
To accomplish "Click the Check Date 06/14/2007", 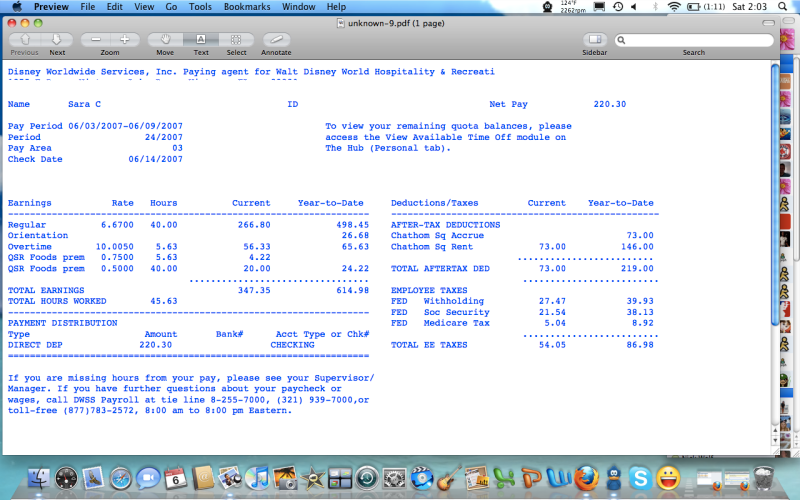I will click(155, 159).
